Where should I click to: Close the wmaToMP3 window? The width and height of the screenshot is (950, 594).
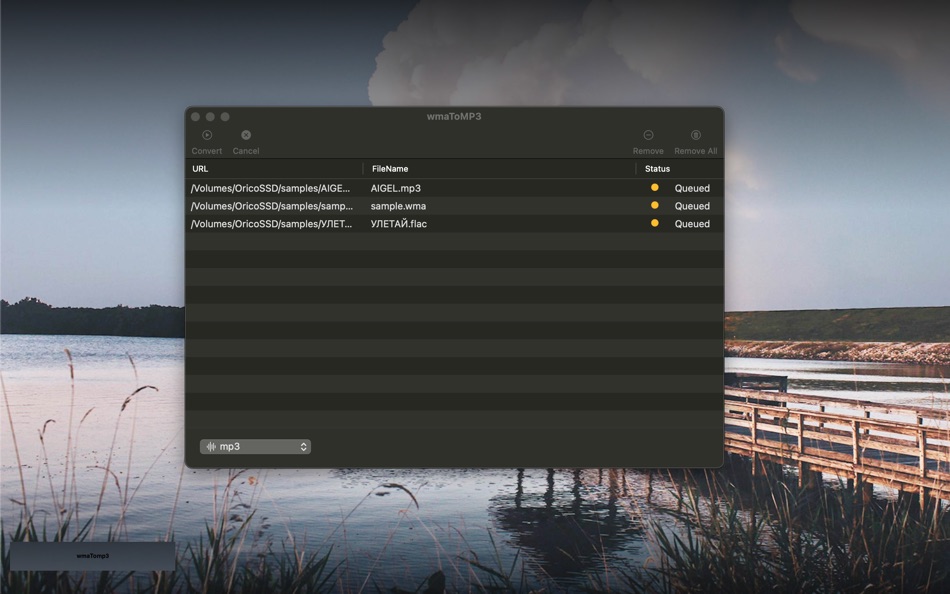tap(195, 116)
